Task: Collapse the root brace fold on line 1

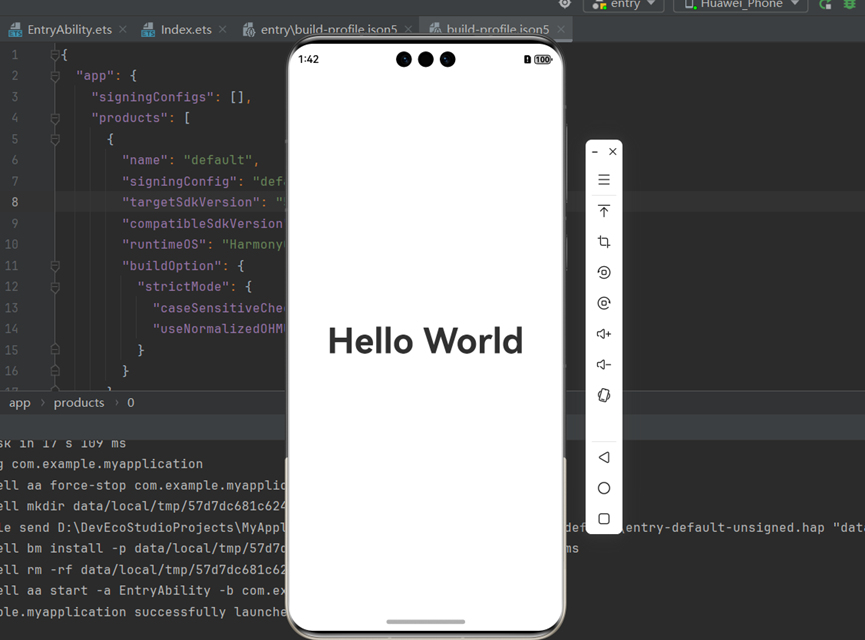Action: pos(55,55)
